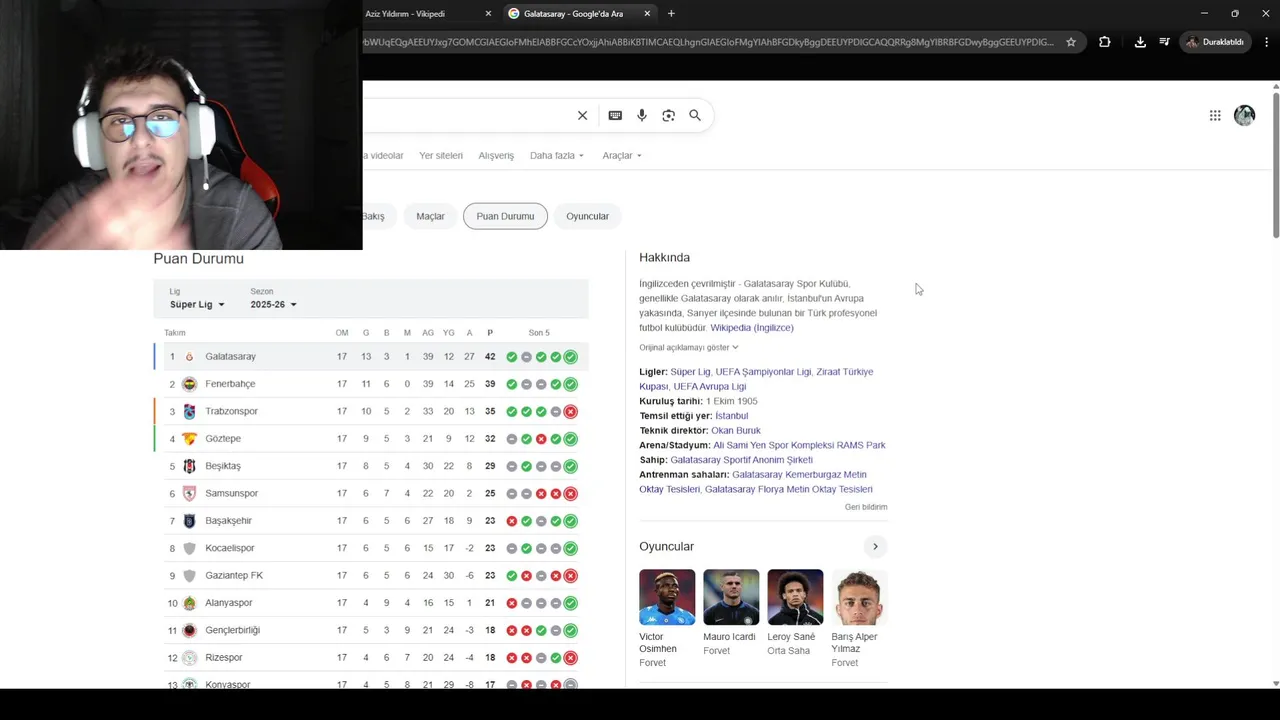Click the Gençlerbirliği club logo
1280x720 pixels.
point(189,630)
